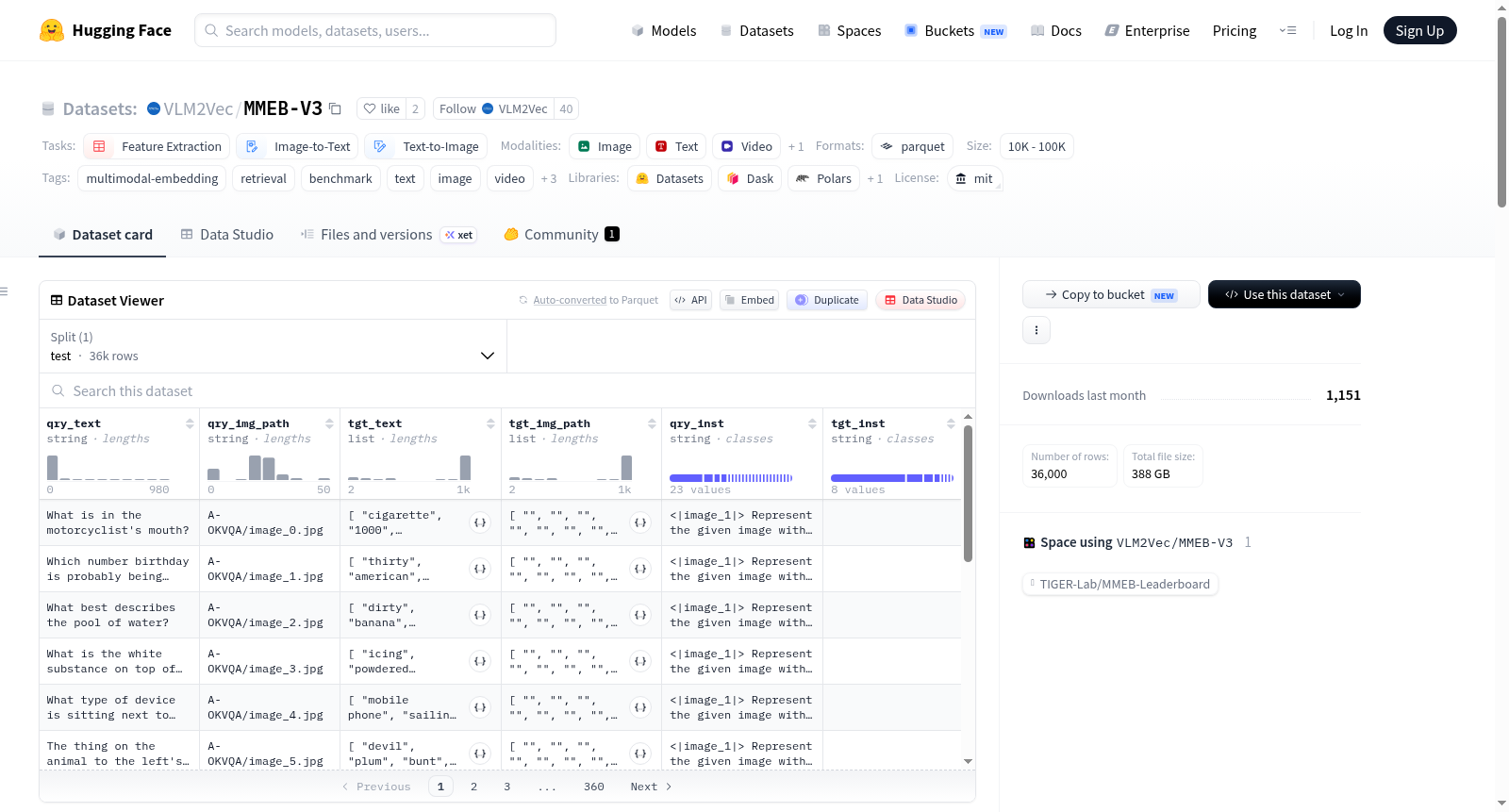
Task: Expand cell for the cigarette tgt_text row
Action: 480,522
